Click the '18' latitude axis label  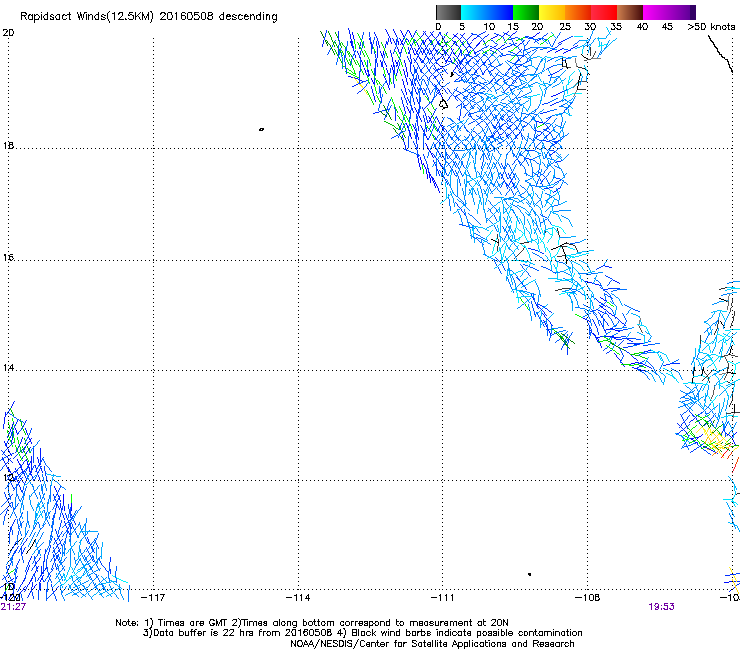8,146
